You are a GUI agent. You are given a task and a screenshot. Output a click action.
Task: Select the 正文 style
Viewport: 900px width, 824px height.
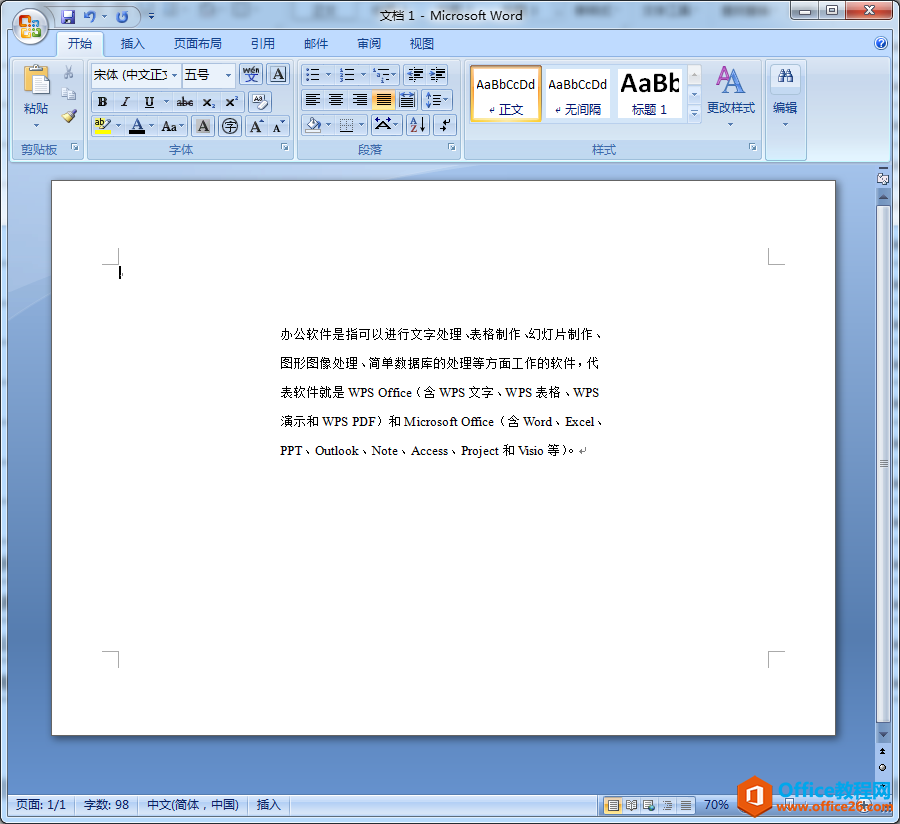[x=506, y=94]
